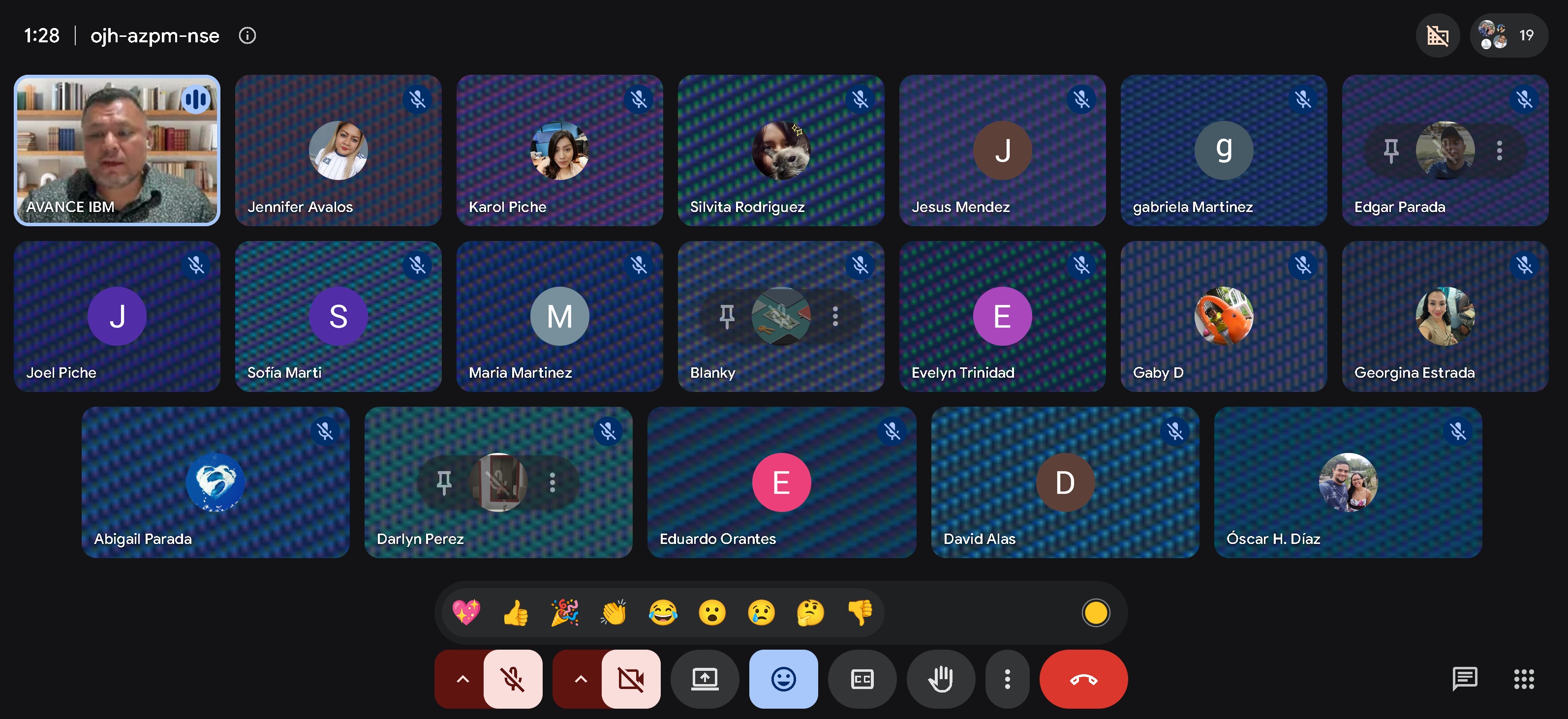This screenshot has height=719, width=1568.
Task: Send thumbs down reaction
Action: tap(860, 613)
